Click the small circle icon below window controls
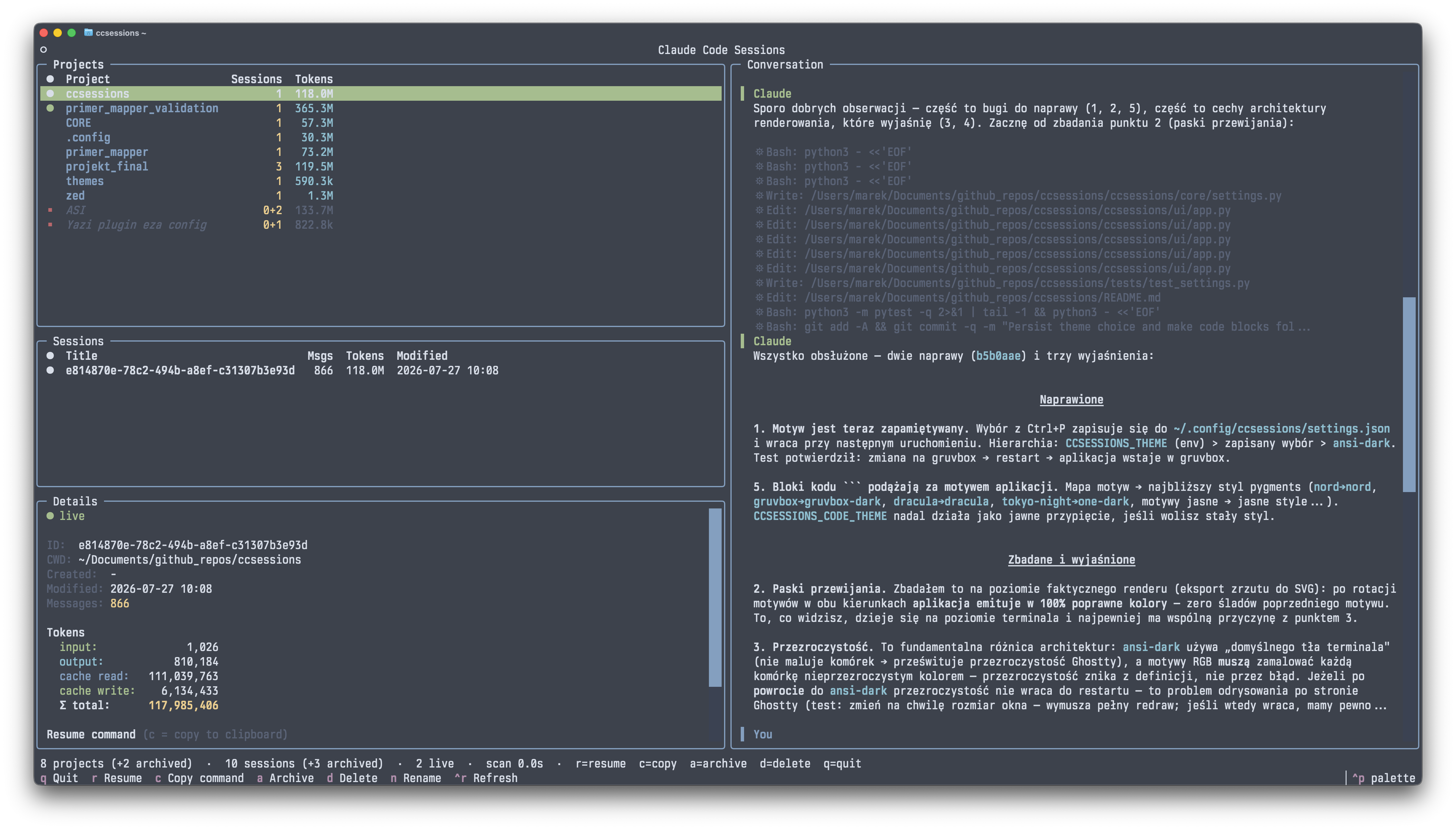Viewport: 1456px width, 830px height. (43, 50)
